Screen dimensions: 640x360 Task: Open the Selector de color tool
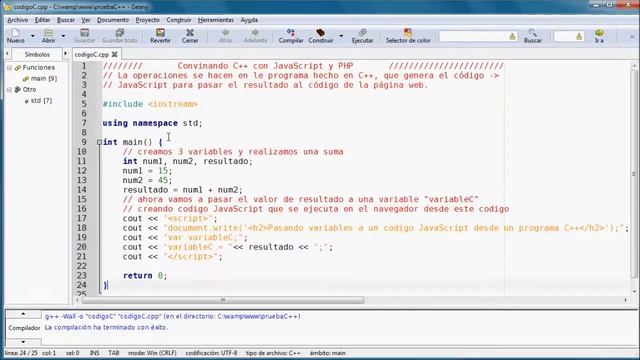pyautogui.click(x=408, y=36)
